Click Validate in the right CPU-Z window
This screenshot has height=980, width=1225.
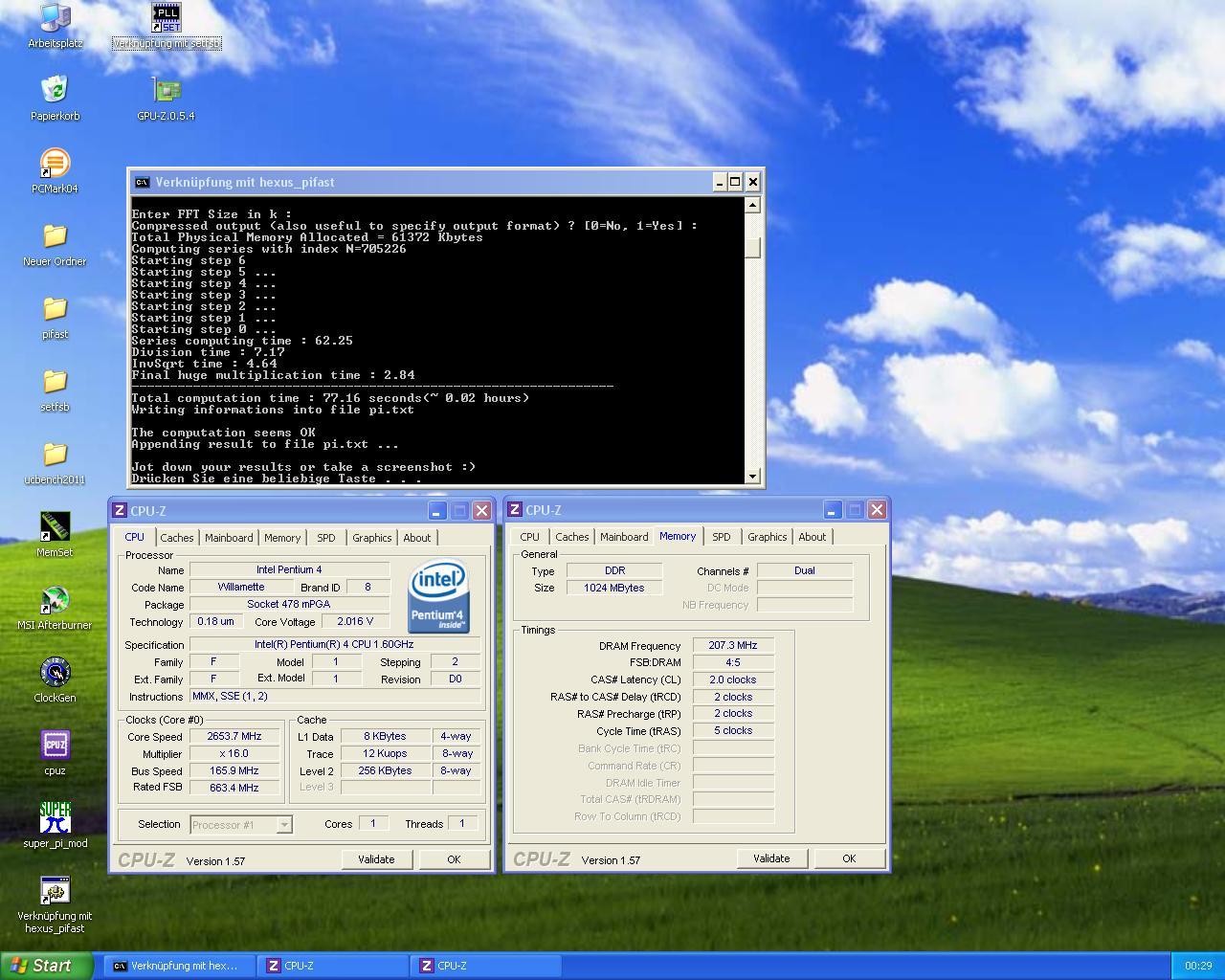pyautogui.click(x=771, y=858)
